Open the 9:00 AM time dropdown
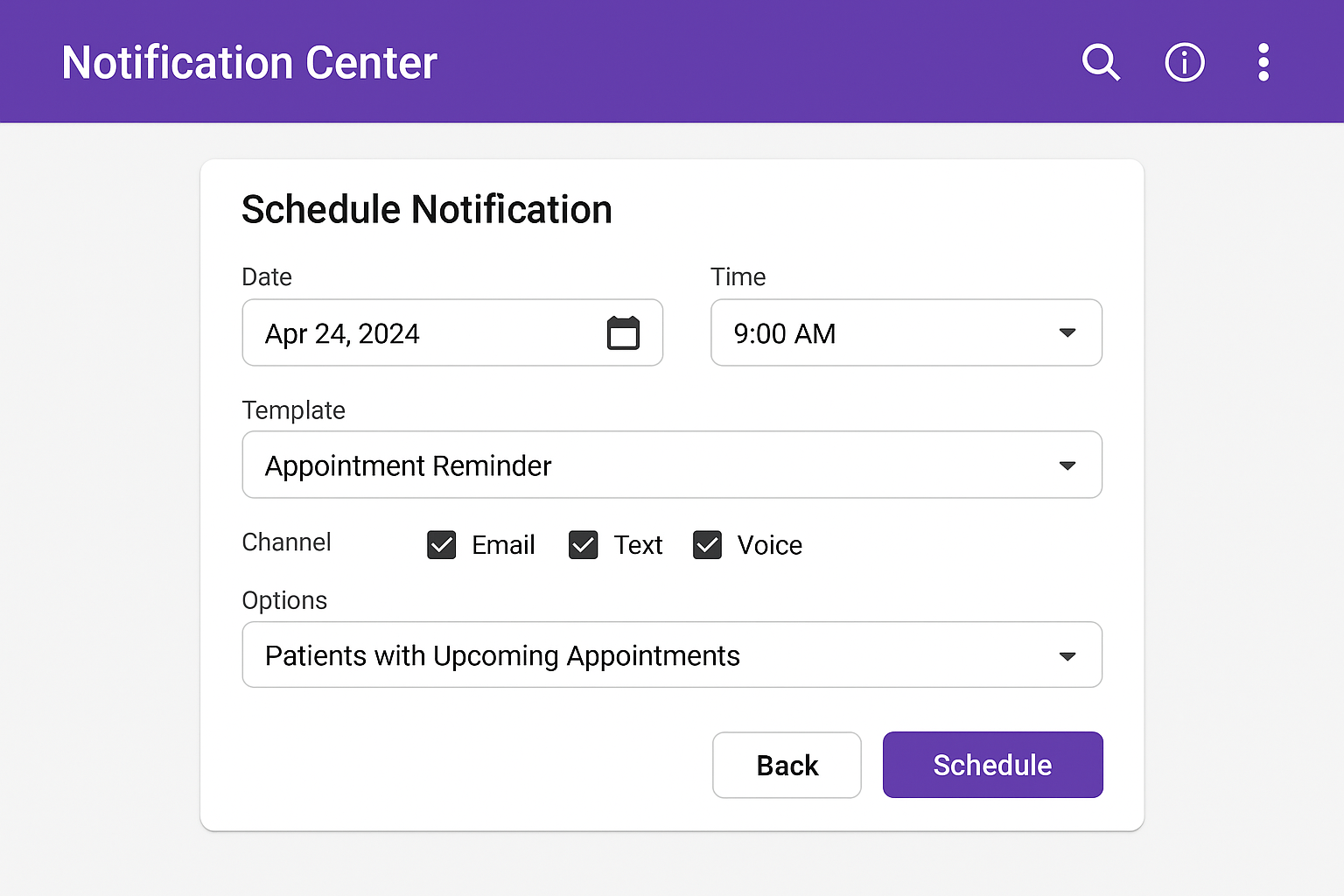 (906, 332)
